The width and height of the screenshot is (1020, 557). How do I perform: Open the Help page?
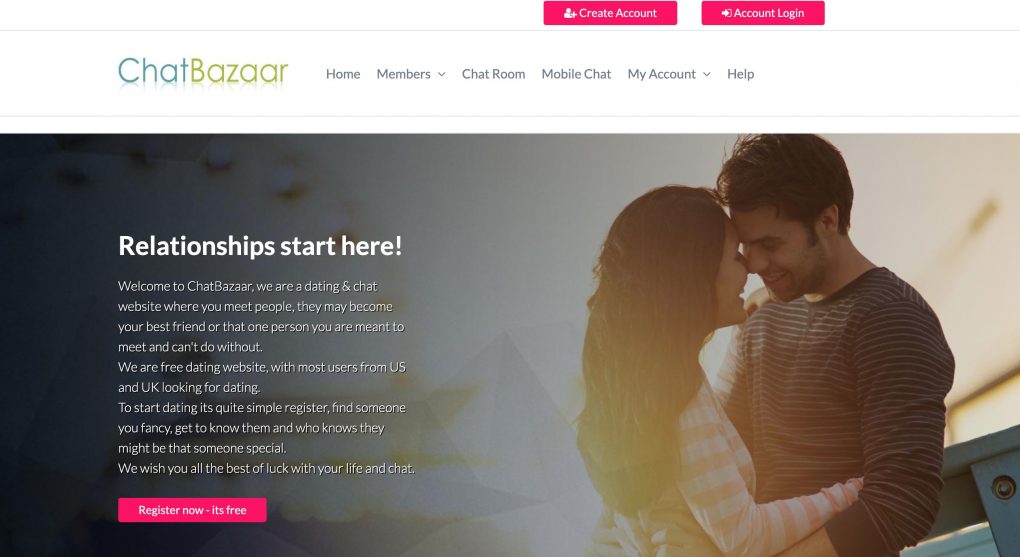[x=740, y=74]
